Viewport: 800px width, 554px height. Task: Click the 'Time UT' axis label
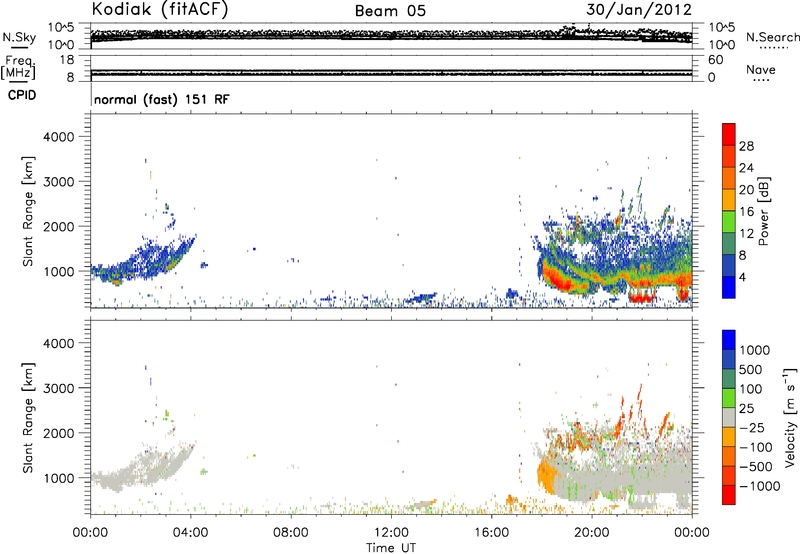point(391,548)
